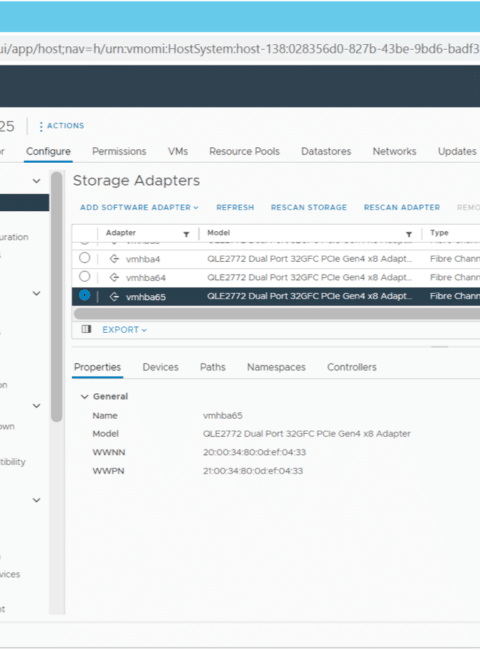Click the vmhba64 adapter icon
The width and height of the screenshot is (480, 650).
tap(114, 278)
